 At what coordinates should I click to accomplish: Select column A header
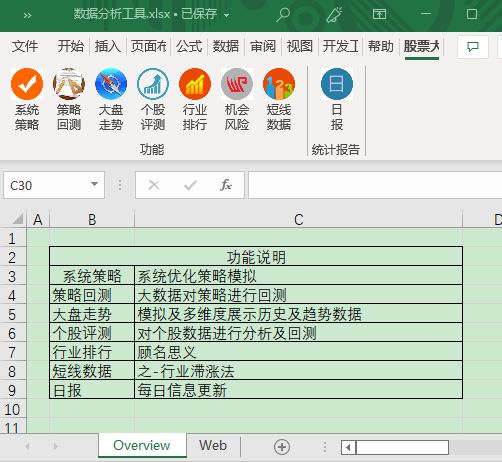[x=38, y=219]
